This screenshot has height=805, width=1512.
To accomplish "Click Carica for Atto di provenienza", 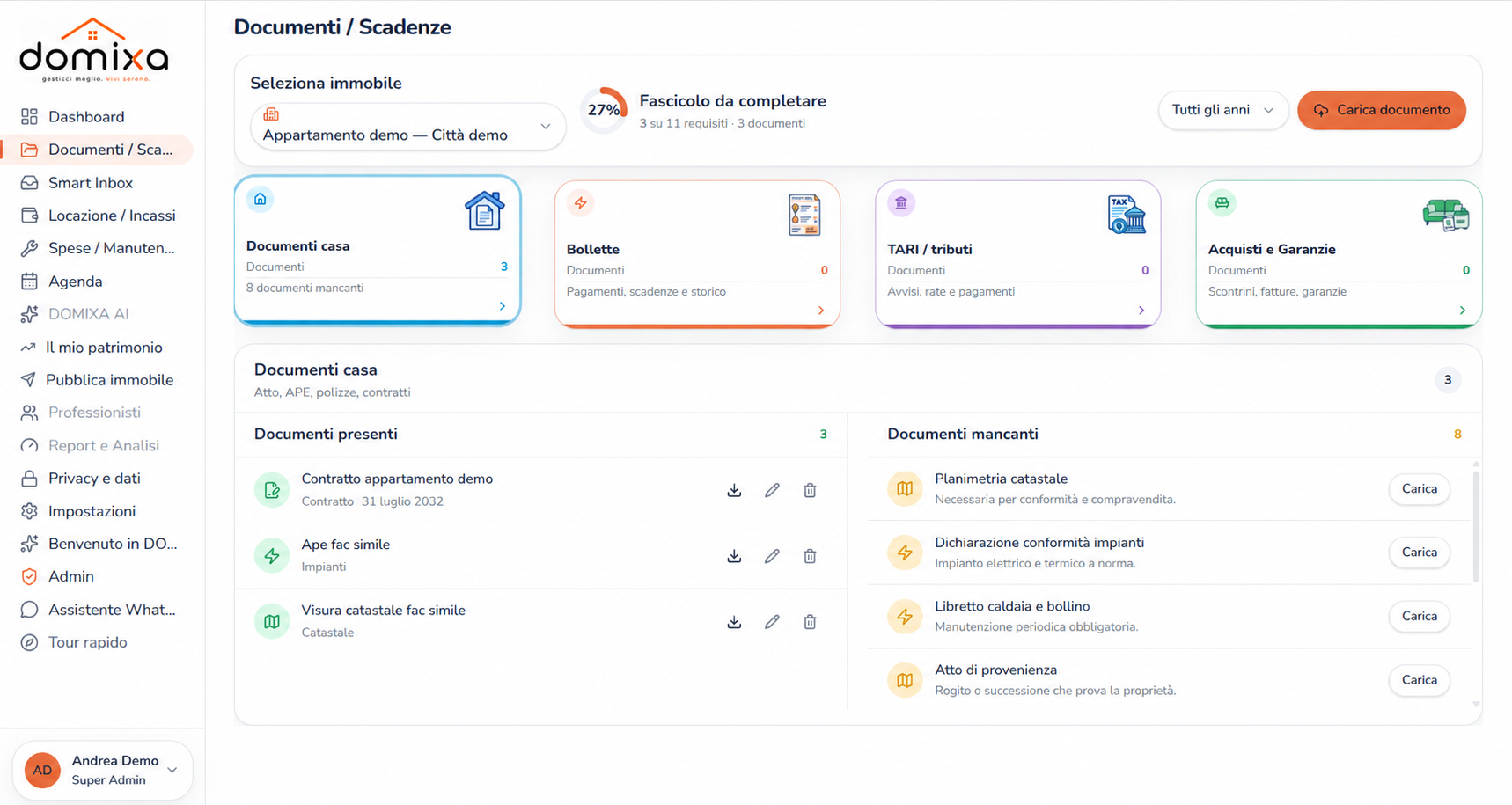I will pos(1419,680).
